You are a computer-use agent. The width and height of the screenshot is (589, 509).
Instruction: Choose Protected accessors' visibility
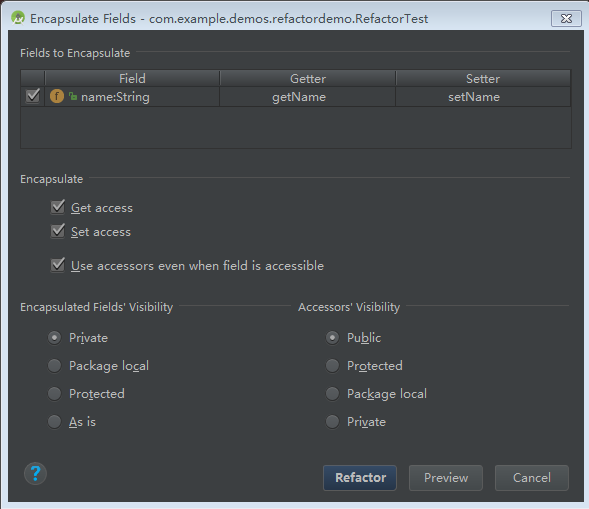tap(332, 366)
